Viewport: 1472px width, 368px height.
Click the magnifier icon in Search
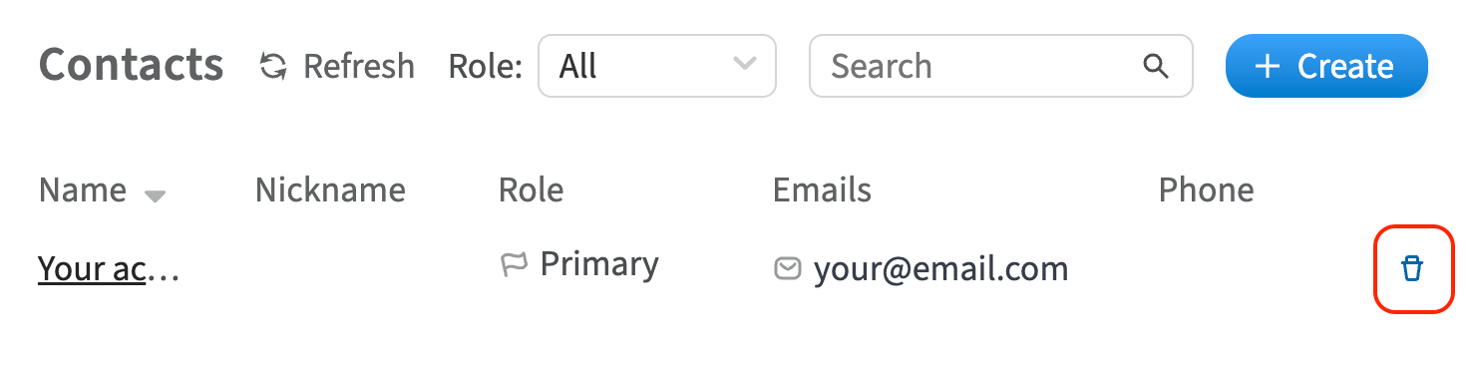coord(1155,66)
